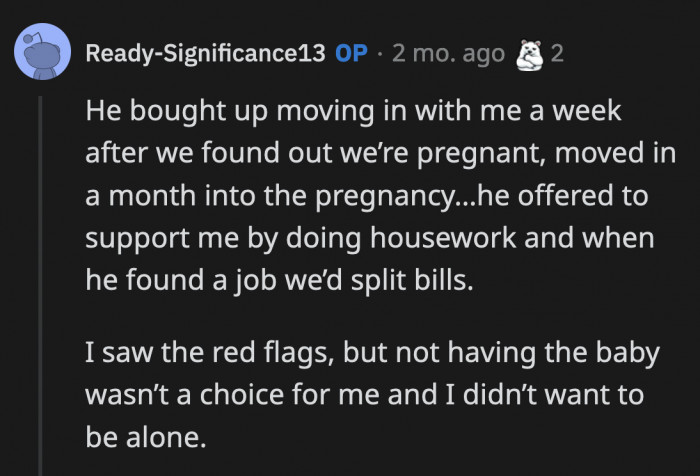Screen dimensions: 700x476
Task: Click the award icon beside the timestamp
Action: (x=531, y=54)
